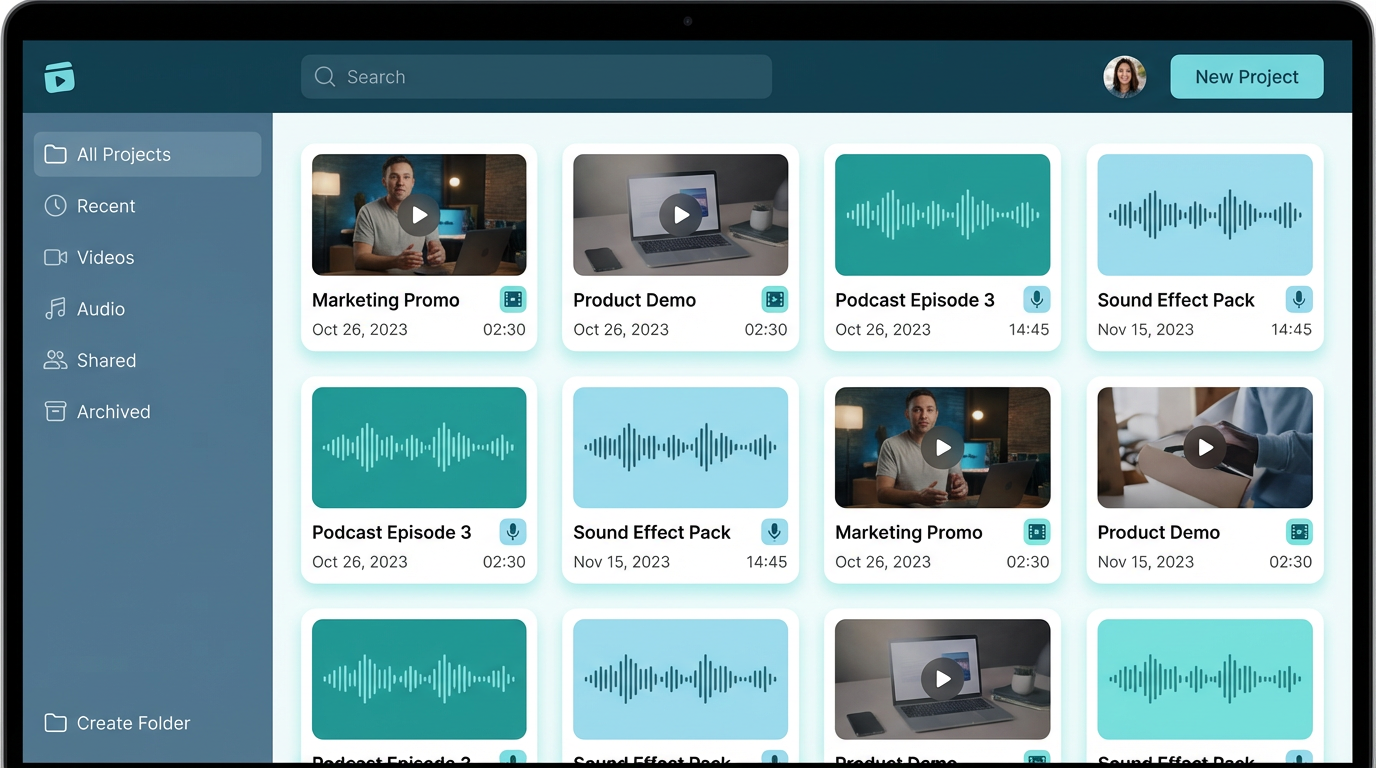This screenshot has height=768, width=1376.
Task: Open the Archived section
Action: 113,412
